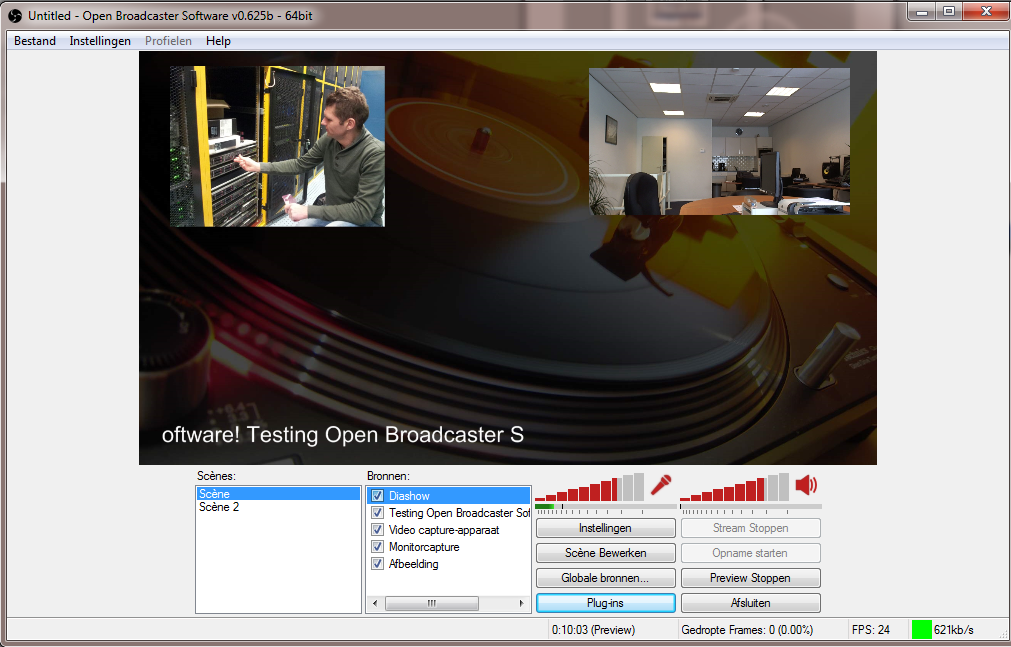Disable the Monitorcapture source checkbox
Screen dimensions: 1011x647
[378, 546]
